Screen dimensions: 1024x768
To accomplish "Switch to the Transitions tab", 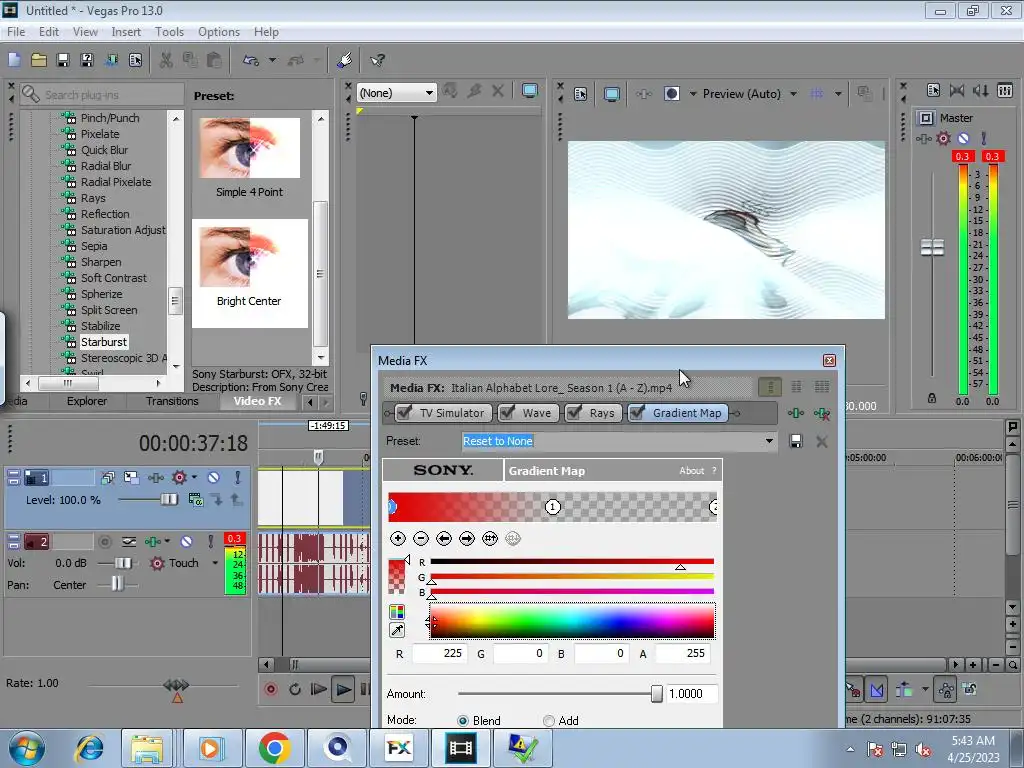I will coord(172,401).
